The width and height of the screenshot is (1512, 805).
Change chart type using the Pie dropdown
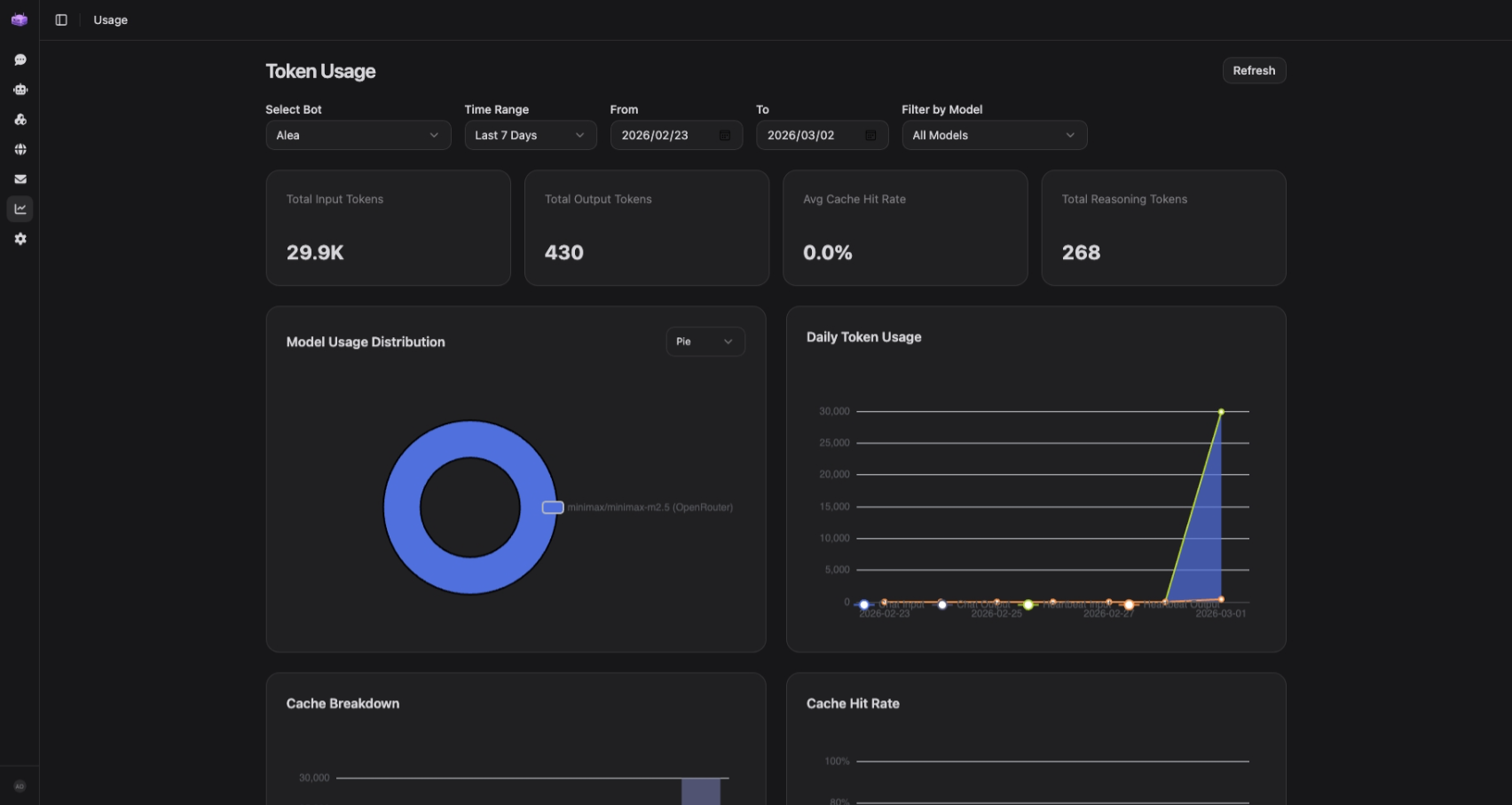click(x=705, y=342)
